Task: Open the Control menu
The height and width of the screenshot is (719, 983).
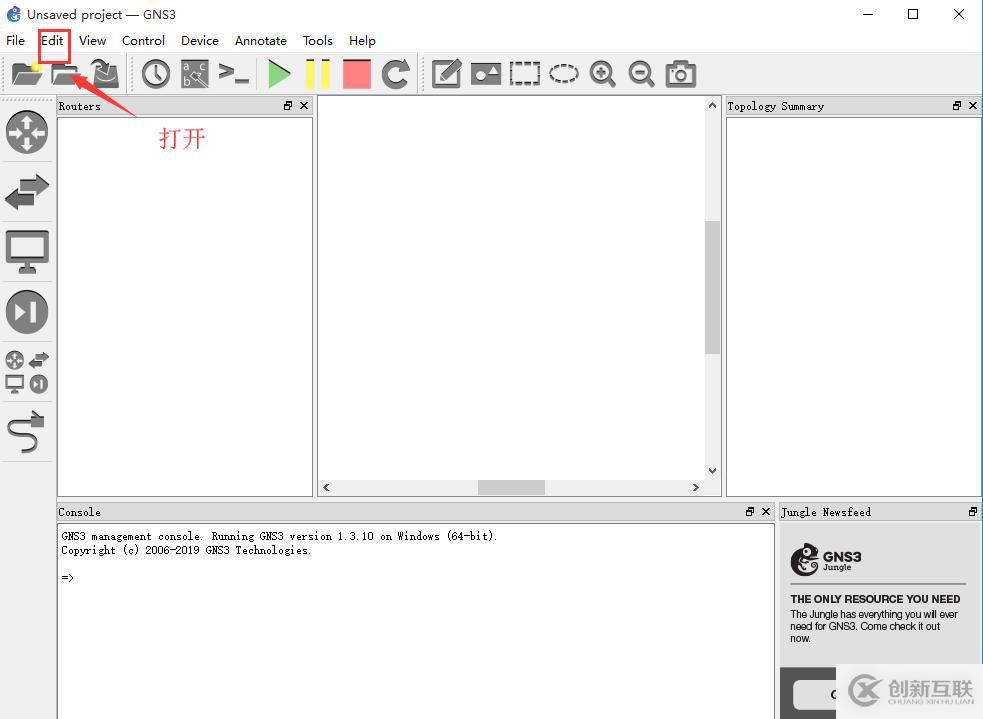Action: coord(143,41)
